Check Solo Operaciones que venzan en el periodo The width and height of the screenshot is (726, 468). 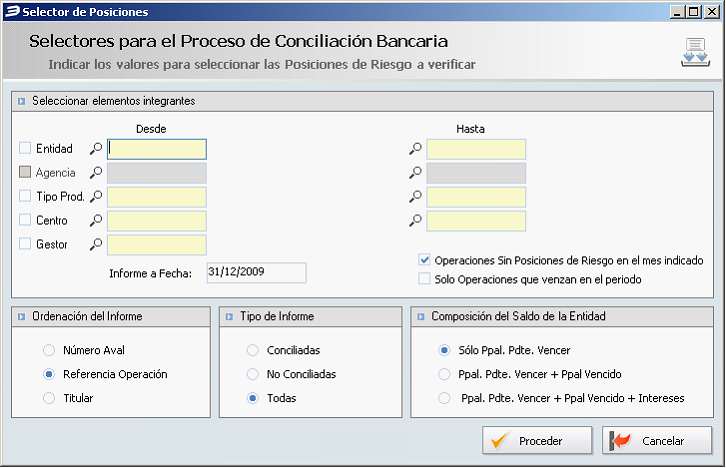point(424,279)
